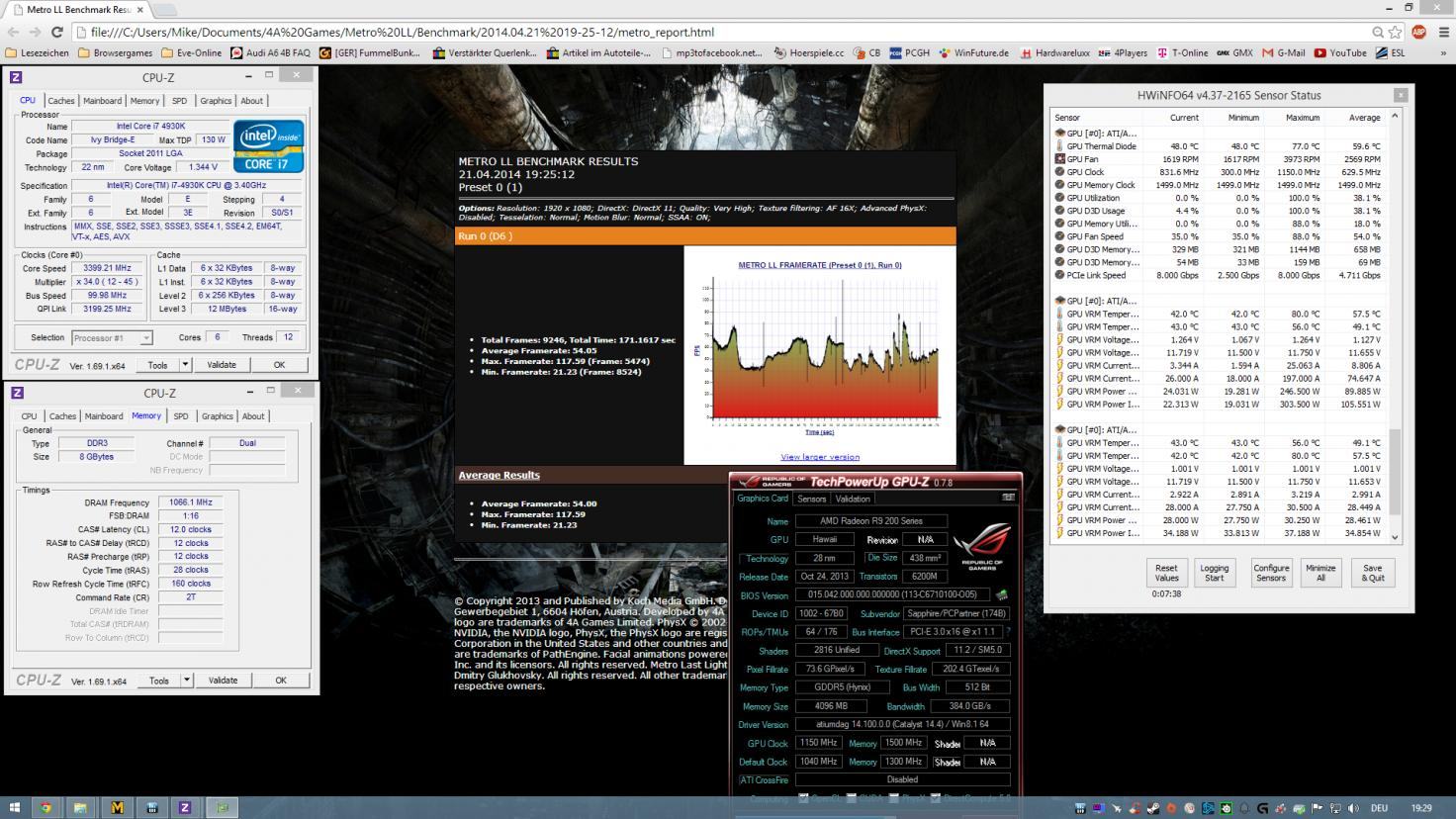Switch to the Mainboard tab in the upper CPU-Z window
This screenshot has width=1456, height=819.
[102, 101]
